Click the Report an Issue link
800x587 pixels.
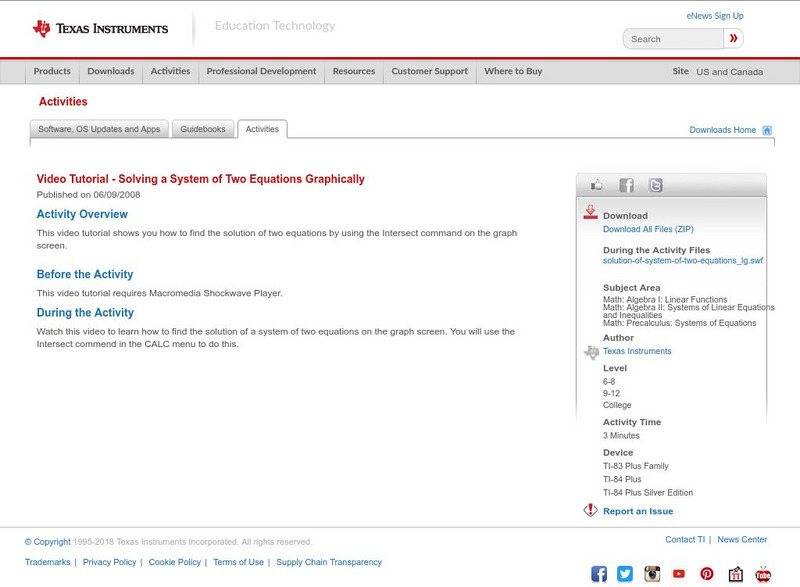(x=638, y=511)
